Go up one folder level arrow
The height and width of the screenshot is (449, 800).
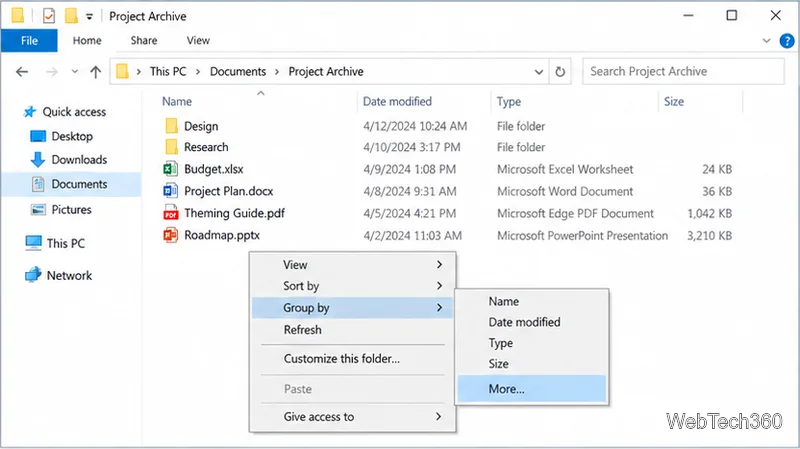click(x=95, y=71)
